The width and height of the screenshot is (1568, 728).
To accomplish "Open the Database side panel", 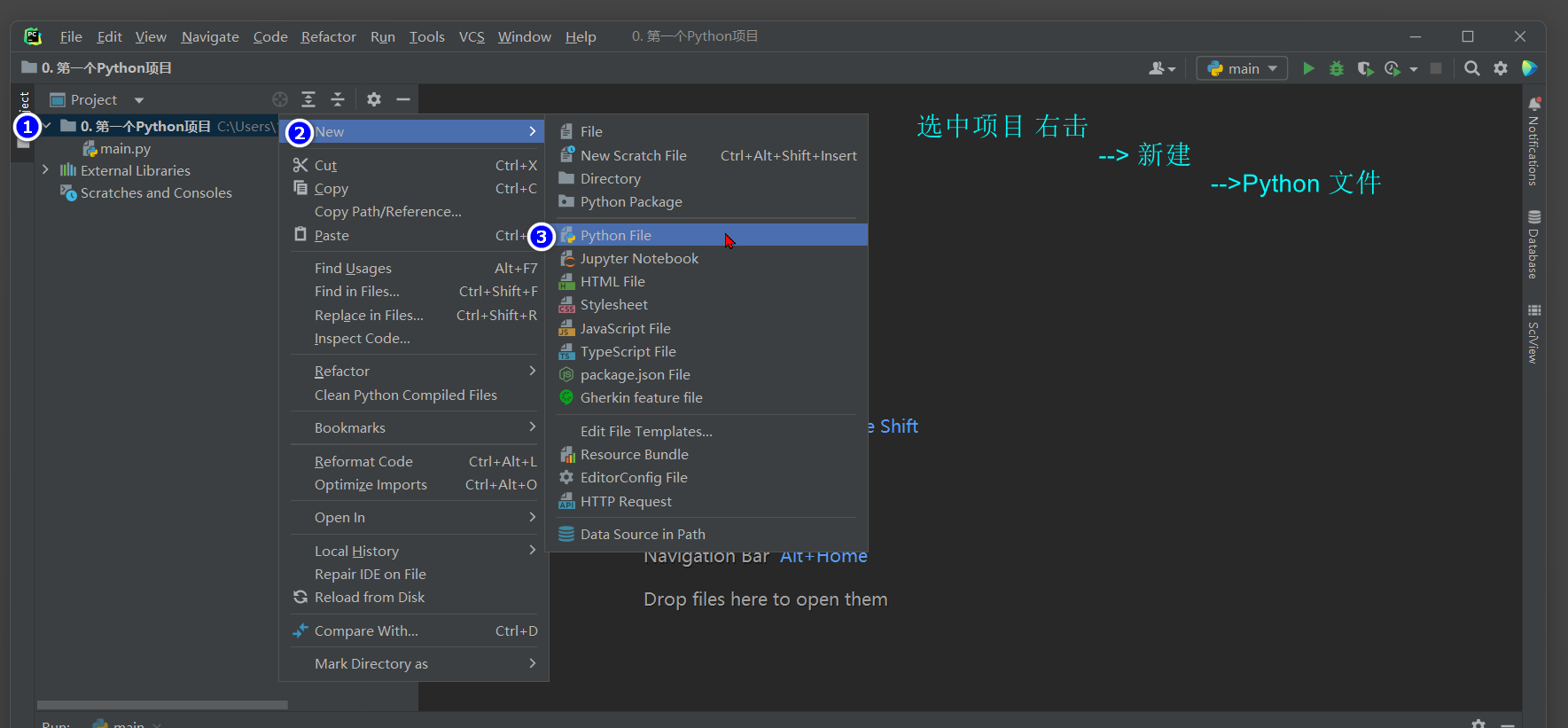I will pyautogui.click(x=1534, y=246).
